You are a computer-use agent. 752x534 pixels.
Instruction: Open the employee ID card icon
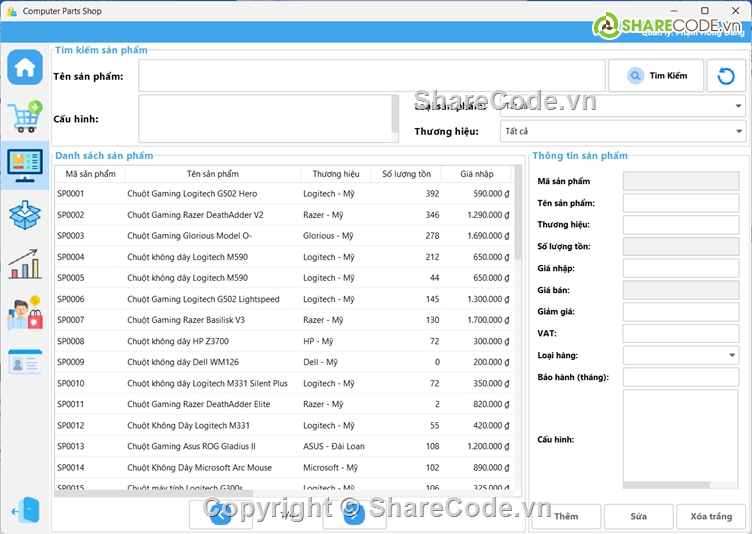(25, 362)
